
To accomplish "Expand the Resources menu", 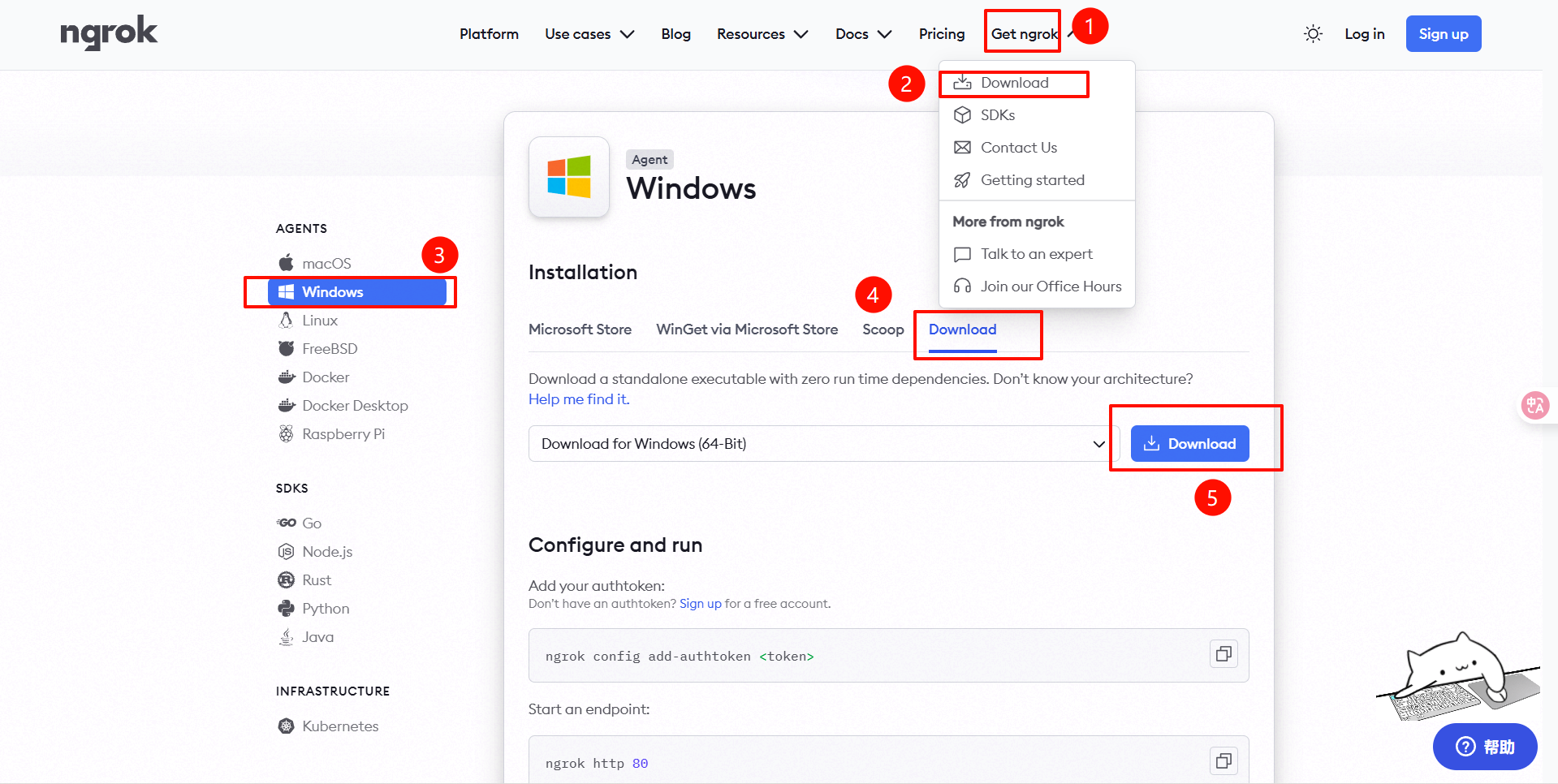I will click(762, 34).
